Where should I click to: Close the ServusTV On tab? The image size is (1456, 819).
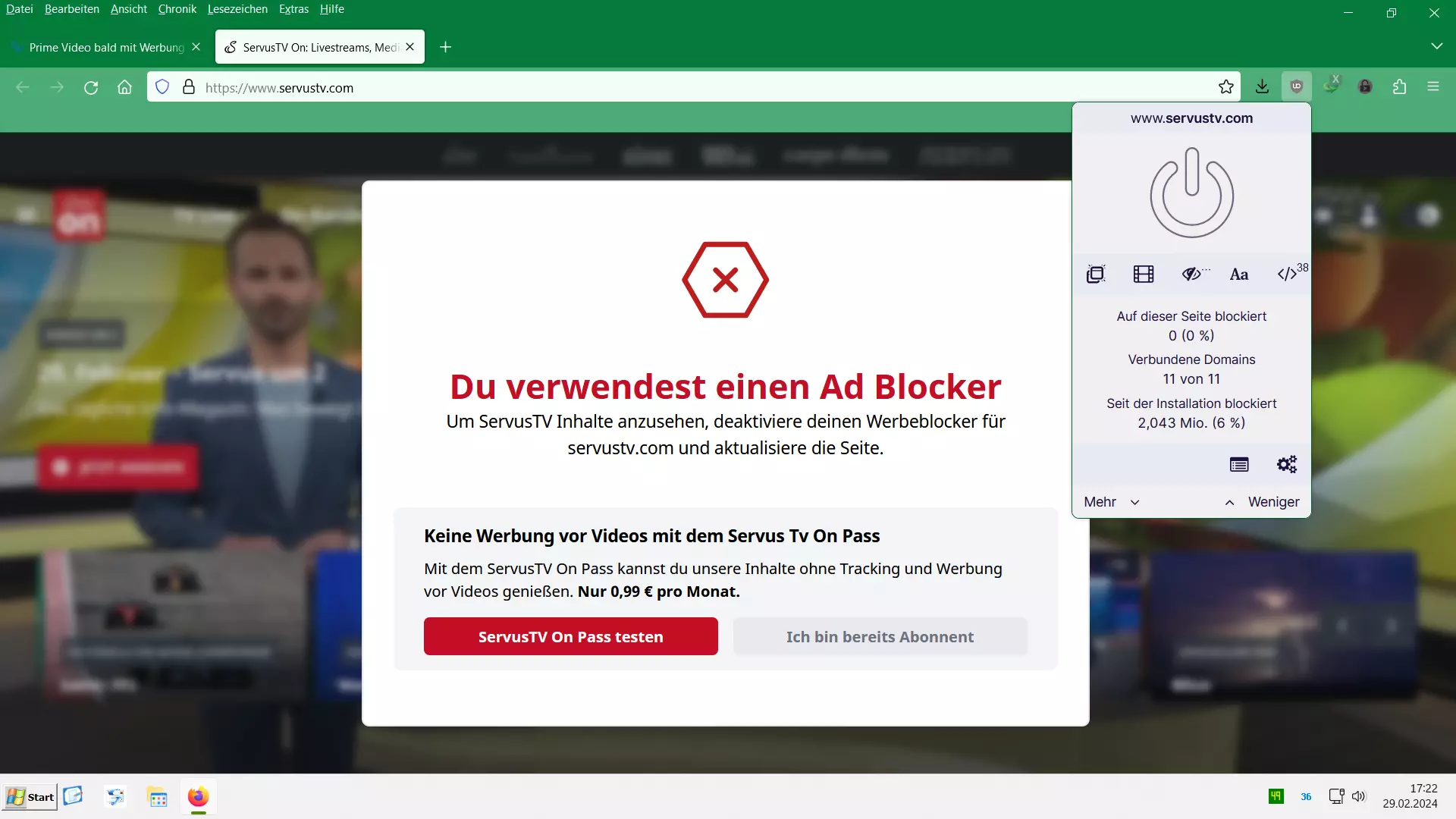pyautogui.click(x=410, y=47)
